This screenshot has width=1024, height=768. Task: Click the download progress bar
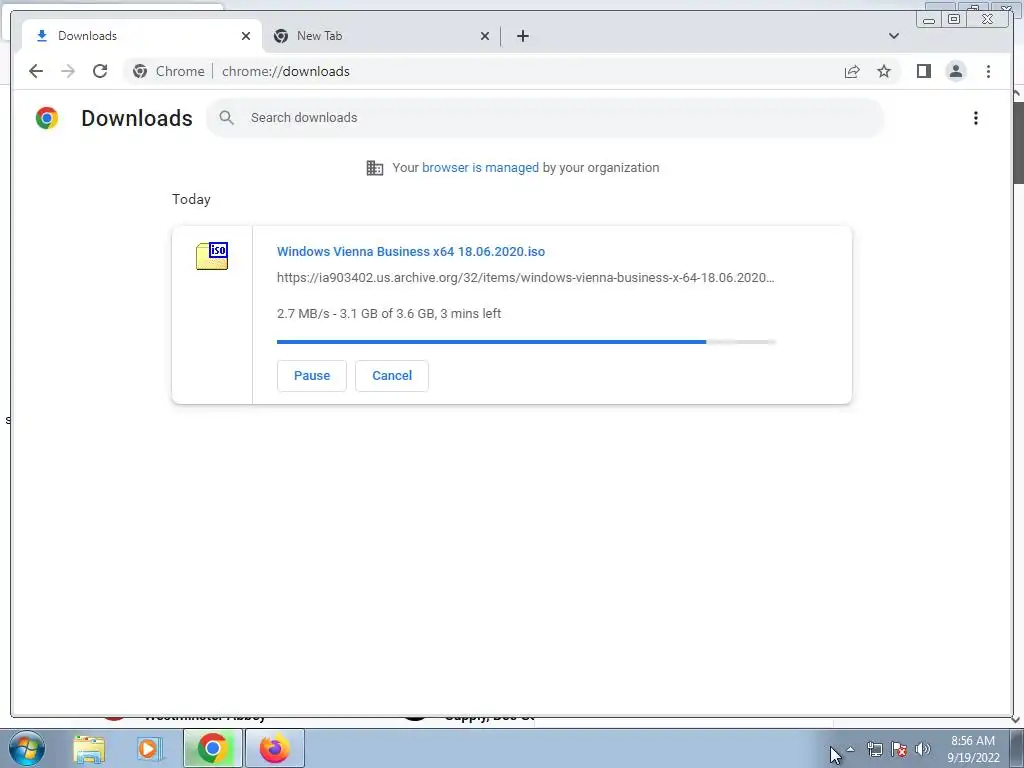[526, 342]
